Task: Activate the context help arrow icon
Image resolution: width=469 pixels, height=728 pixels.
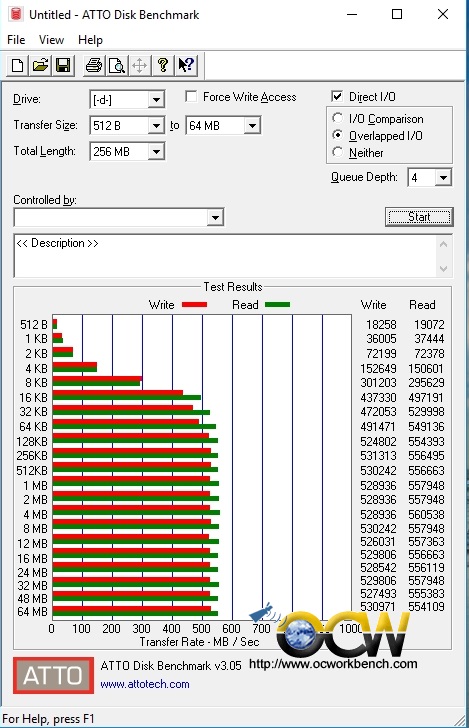Action: (x=186, y=65)
